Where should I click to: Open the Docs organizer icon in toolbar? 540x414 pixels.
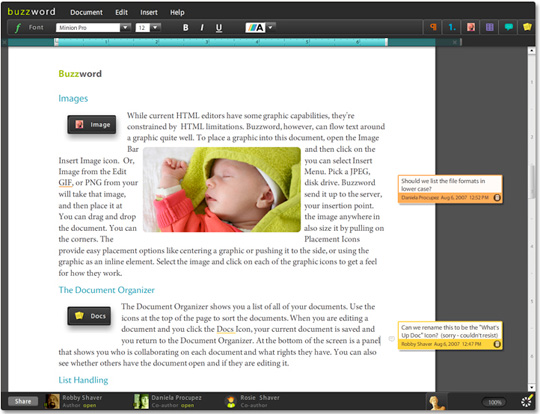(527, 27)
